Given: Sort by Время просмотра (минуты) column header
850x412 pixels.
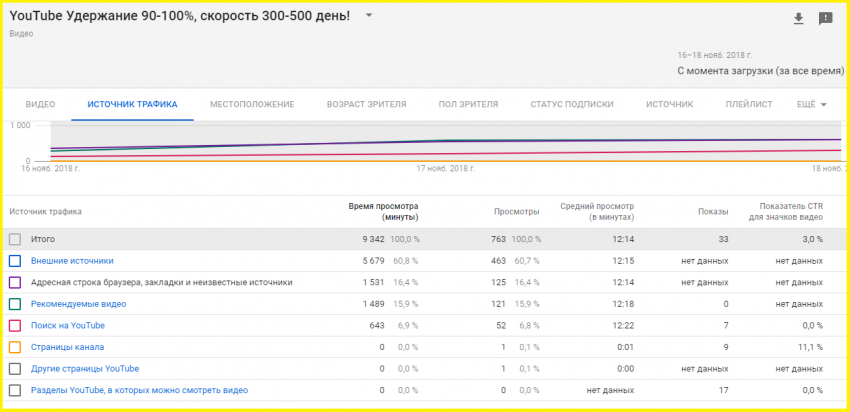Looking at the screenshot, I should (x=383, y=212).
